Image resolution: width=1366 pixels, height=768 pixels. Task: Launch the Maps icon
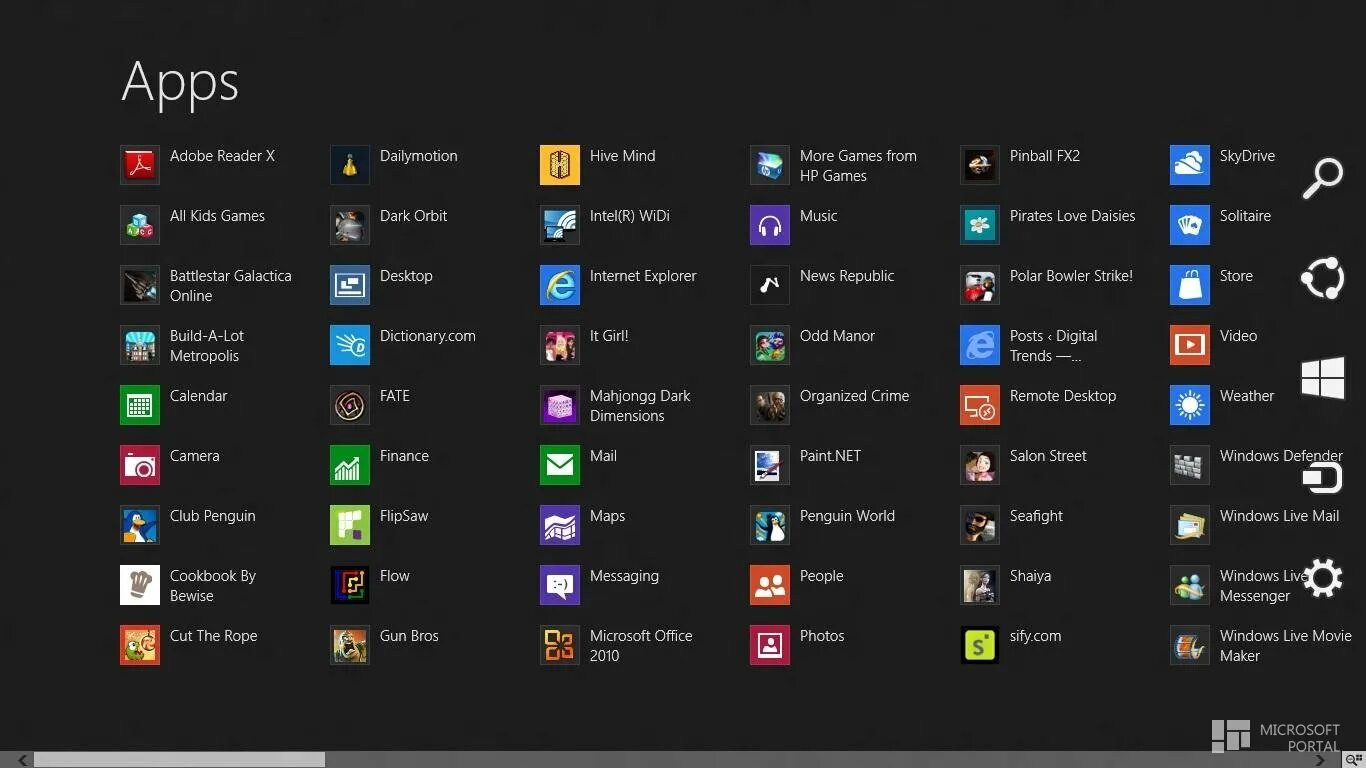pyautogui.click(x=560, y=525)
